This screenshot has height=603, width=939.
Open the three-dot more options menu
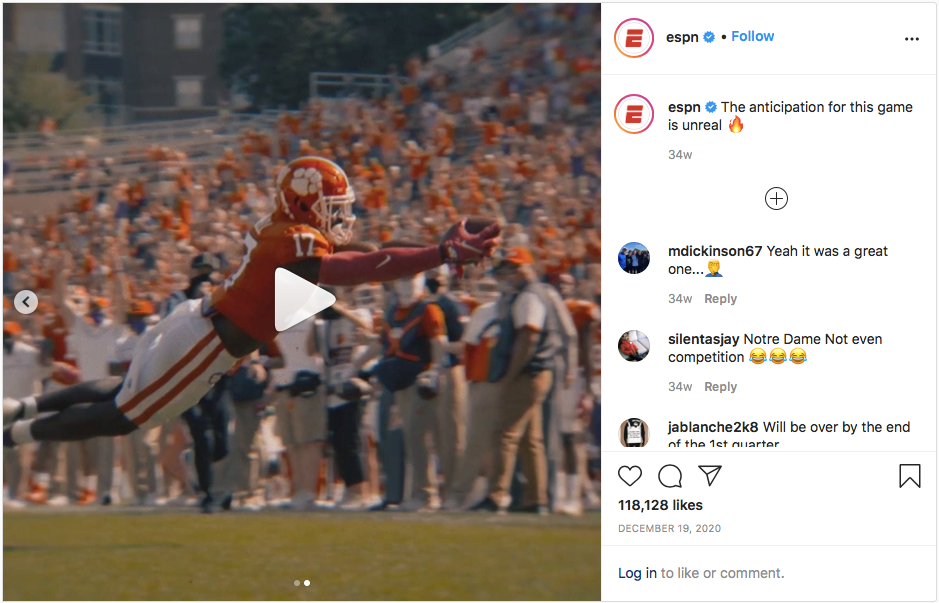911,39
